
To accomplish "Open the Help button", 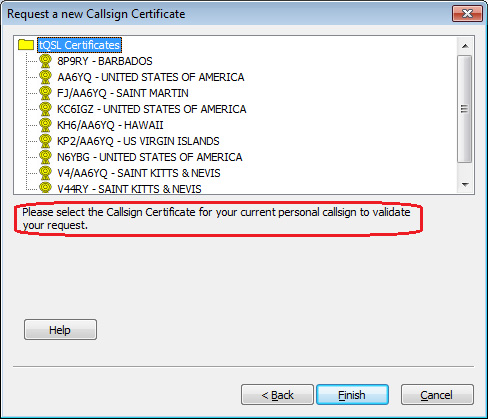I will click(60, 330).
